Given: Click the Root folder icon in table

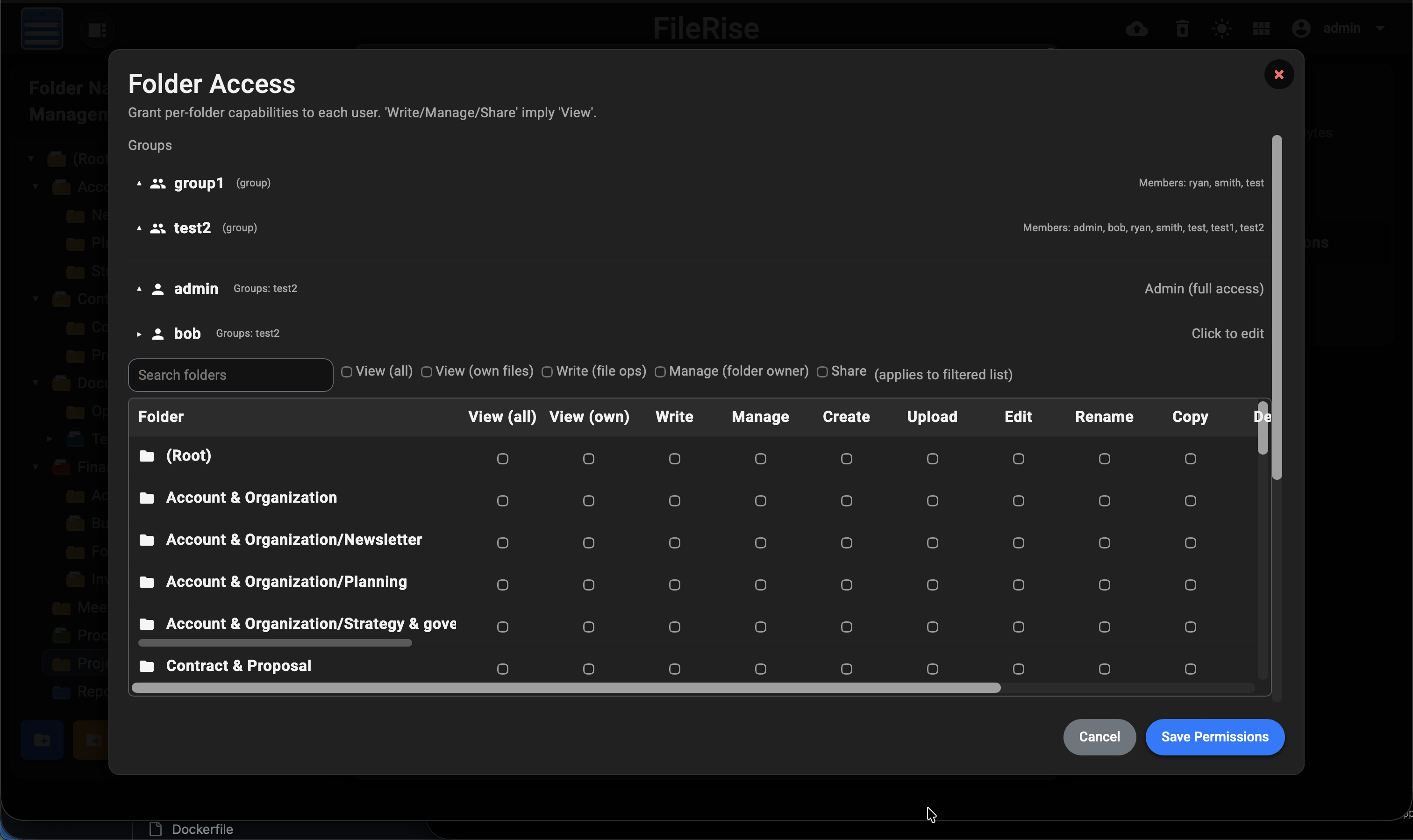Looking at the screenshot, I should (147, 456).
